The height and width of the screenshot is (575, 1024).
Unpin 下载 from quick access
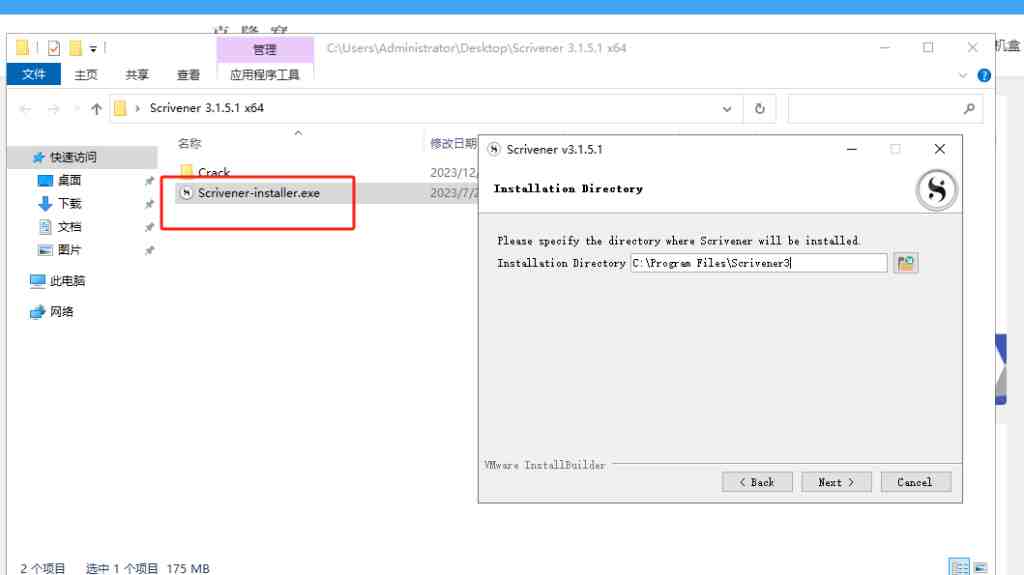(x=150, y=204)
